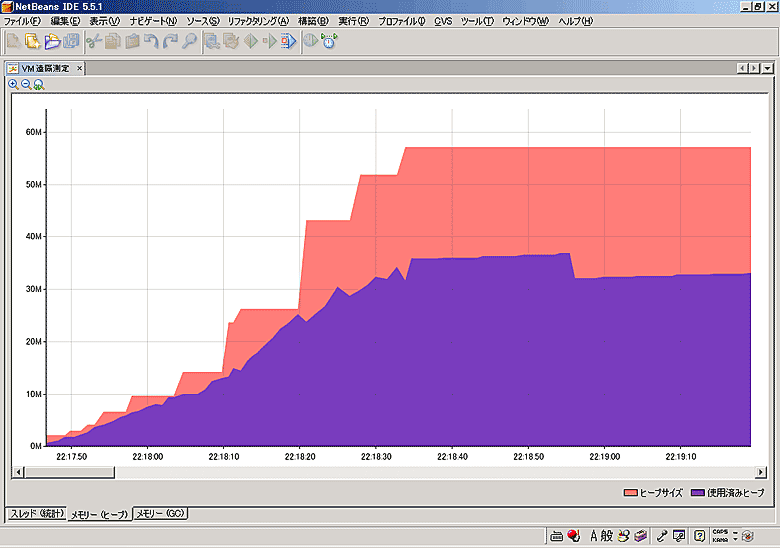Open the ヘルプ(H) menu

click(576, 21)
